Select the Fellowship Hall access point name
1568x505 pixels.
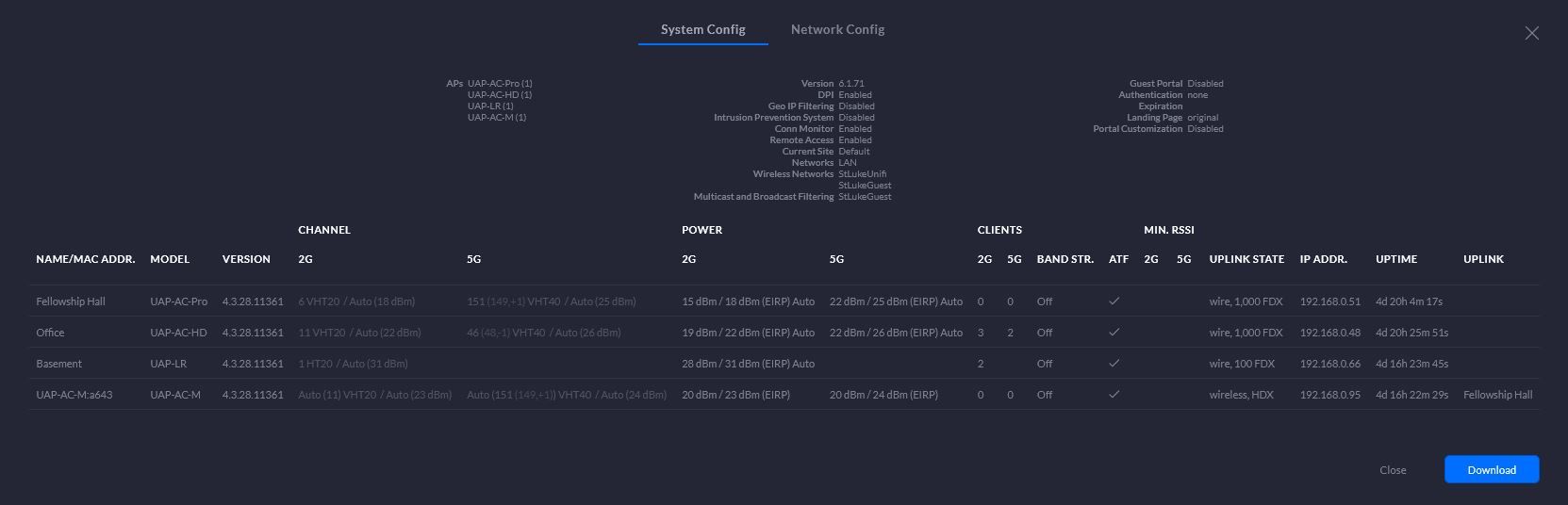[71, 301]
